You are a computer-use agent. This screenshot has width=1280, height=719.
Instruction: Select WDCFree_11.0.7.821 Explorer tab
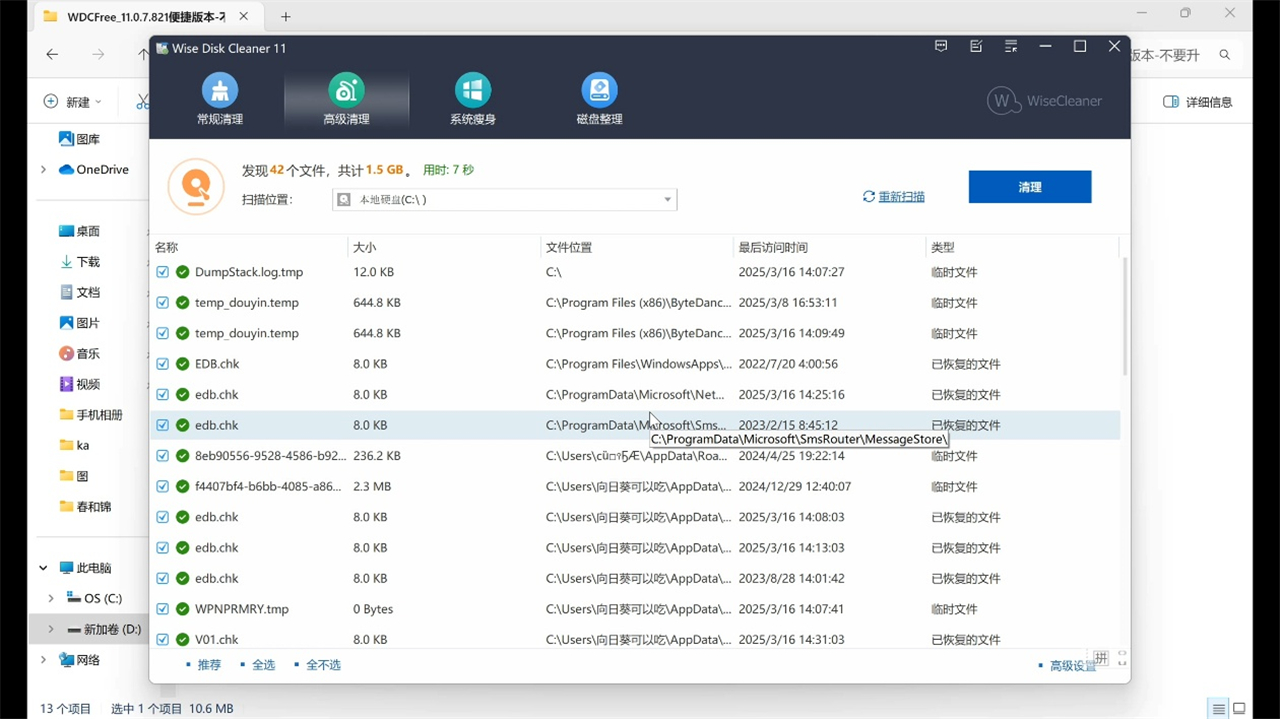click(x=150, y=17)
